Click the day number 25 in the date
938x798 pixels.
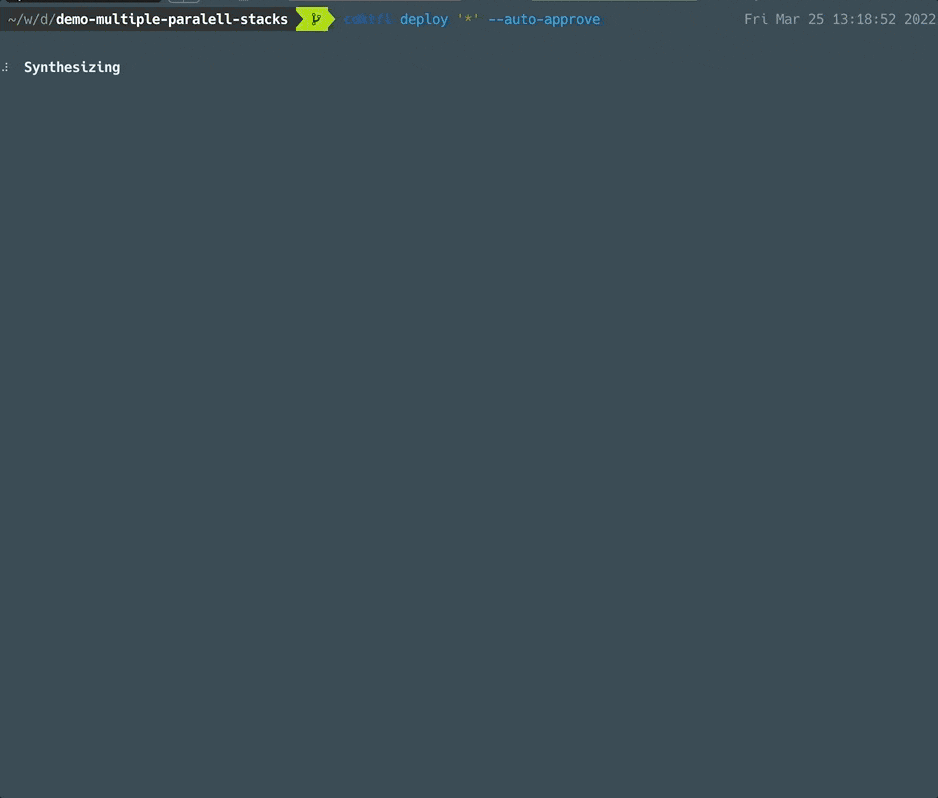[x=816, y=19]
